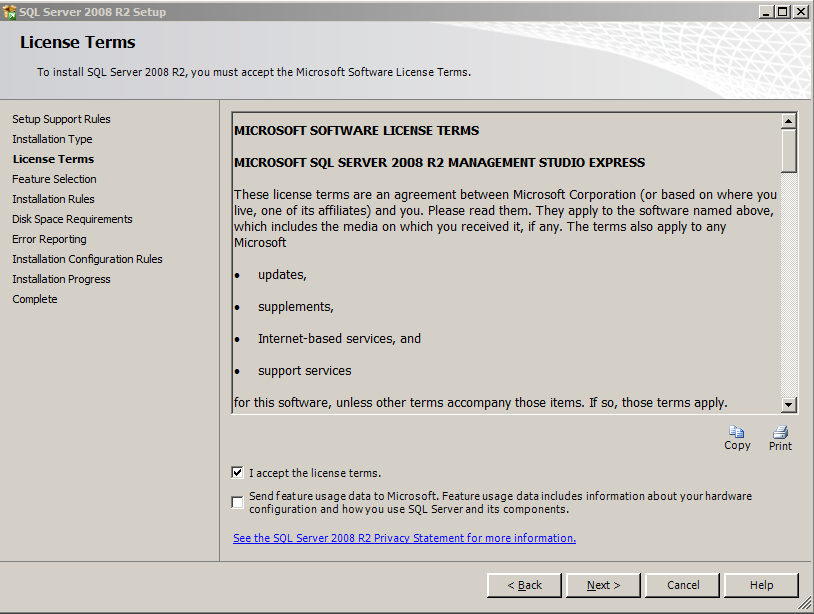The width and height of the screenshot is (814, 614).
Task: Select Installation Rules step
Action: click(x=53, y=199)
